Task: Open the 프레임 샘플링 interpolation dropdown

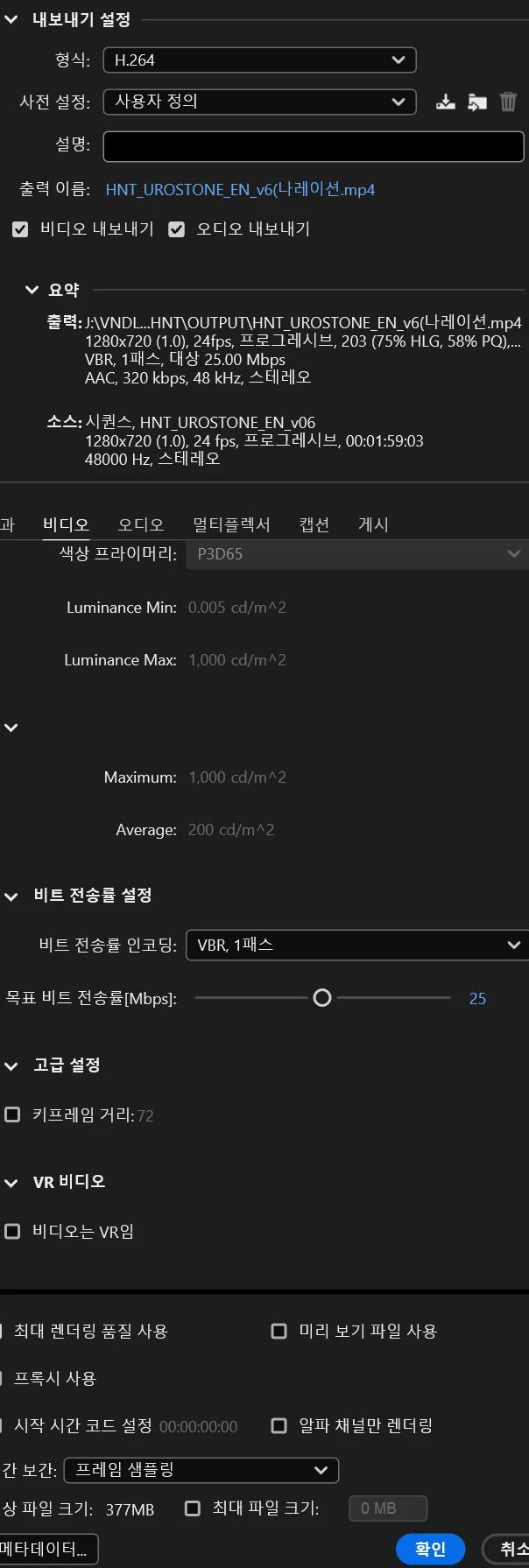Action: point(201,1470)
